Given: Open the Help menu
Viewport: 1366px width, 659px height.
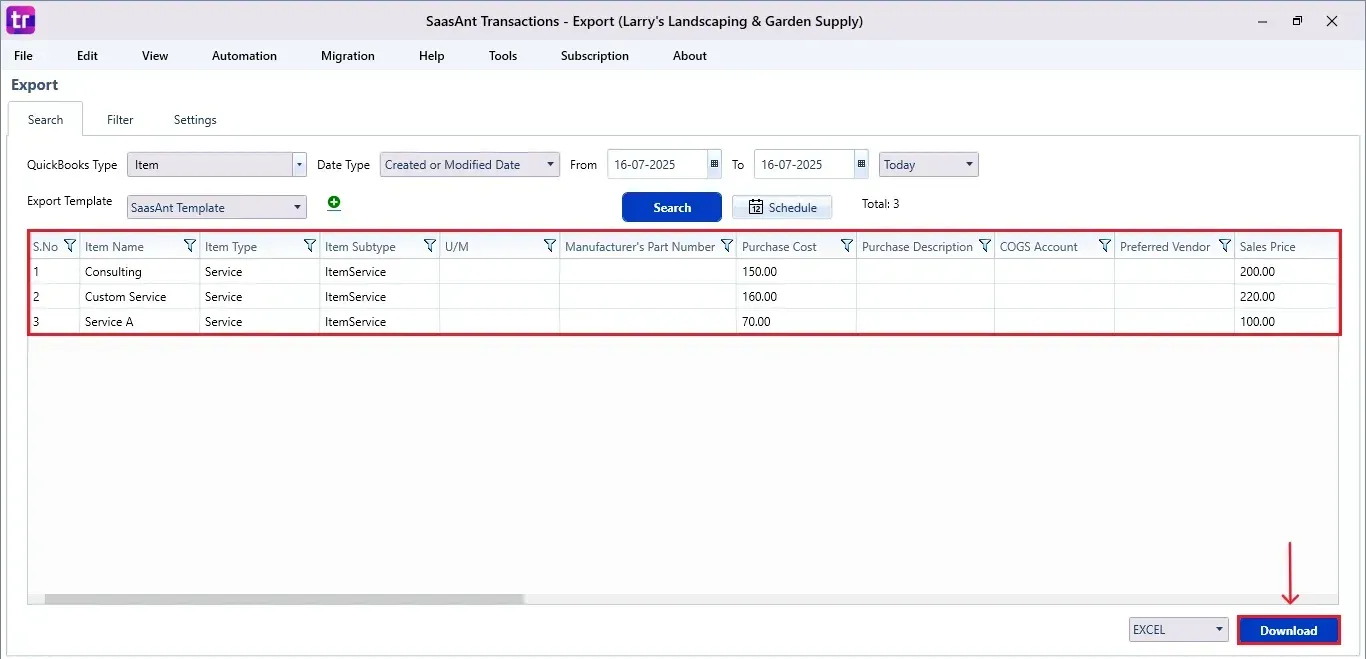Looking at the screenshot, I should tap(432, 56).
